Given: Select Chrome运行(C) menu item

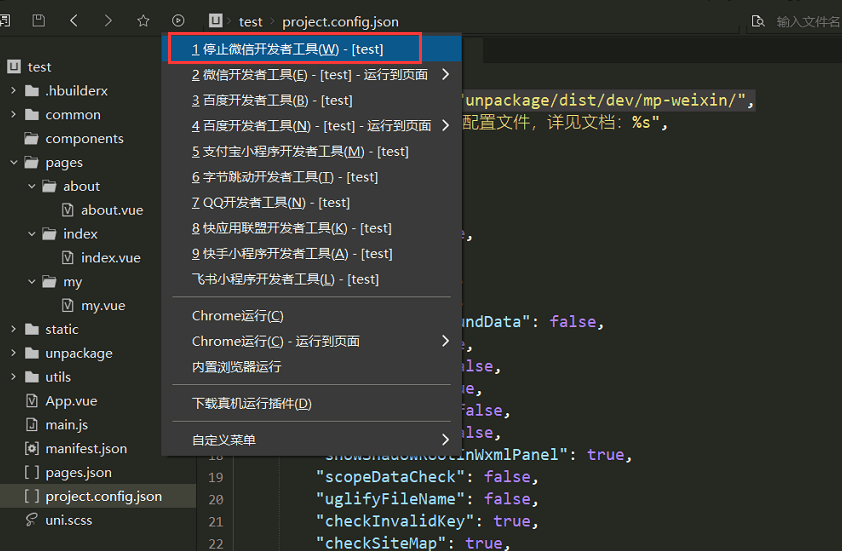Looking at the screenshot, I should point(311,316).
